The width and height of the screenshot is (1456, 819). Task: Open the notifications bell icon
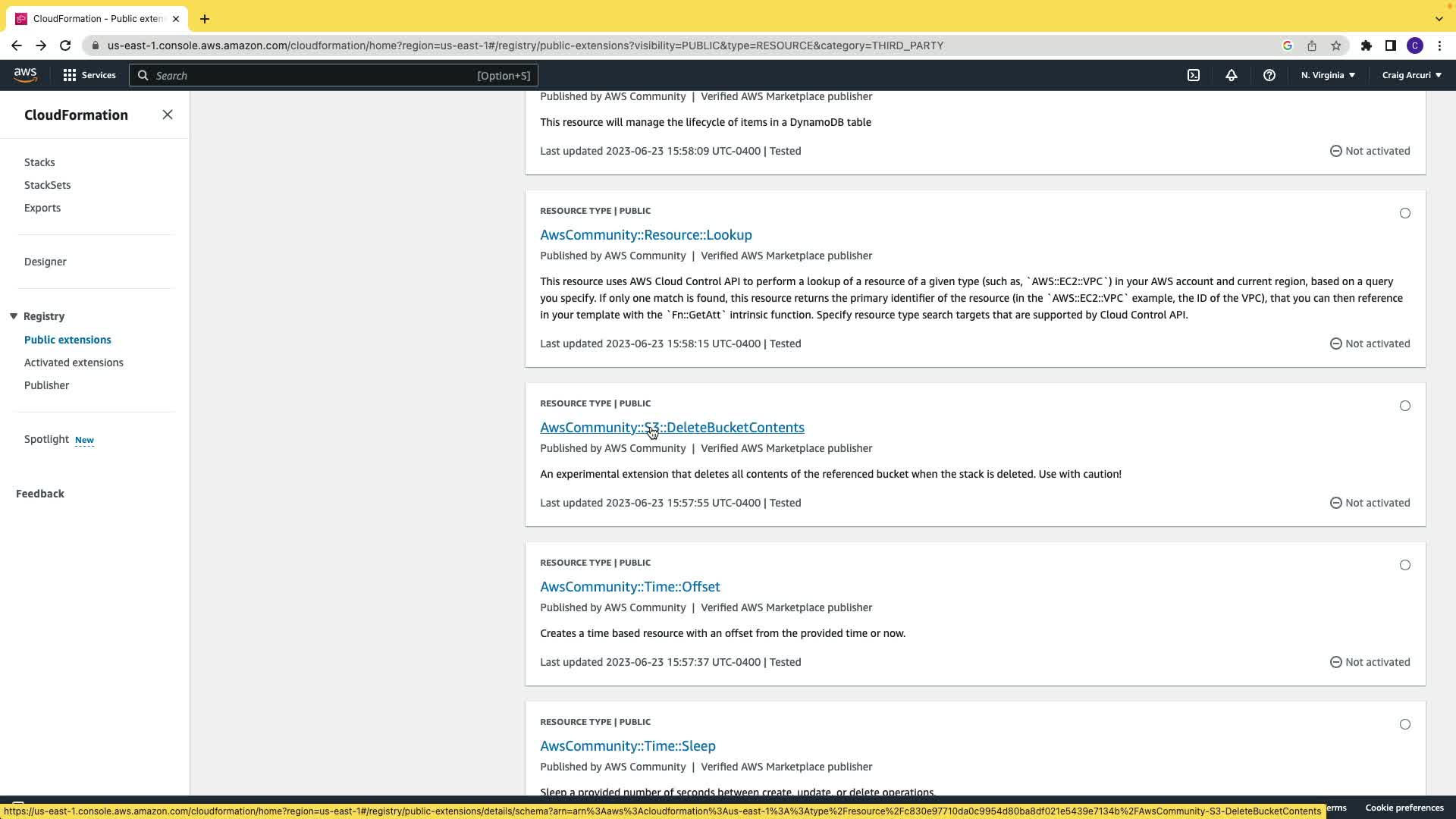coord(1232,75)
